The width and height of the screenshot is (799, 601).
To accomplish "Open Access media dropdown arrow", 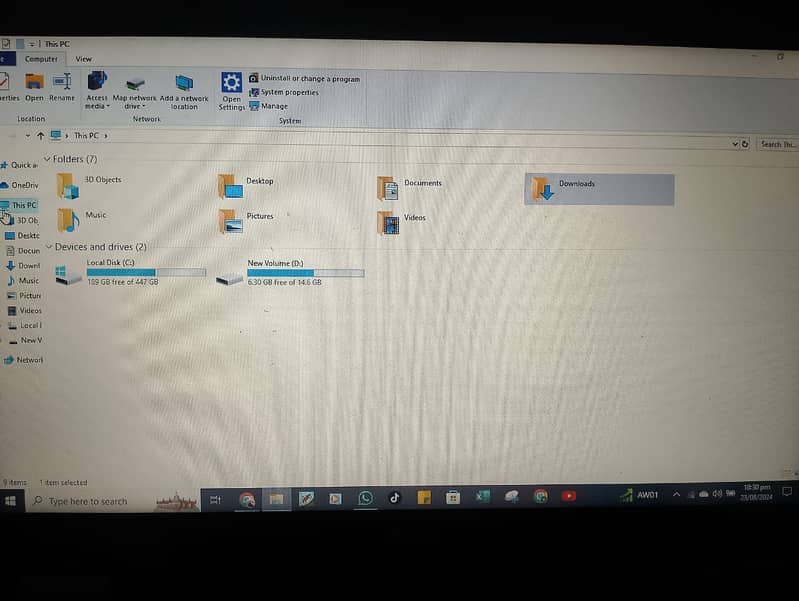I will tap(108, 107).
